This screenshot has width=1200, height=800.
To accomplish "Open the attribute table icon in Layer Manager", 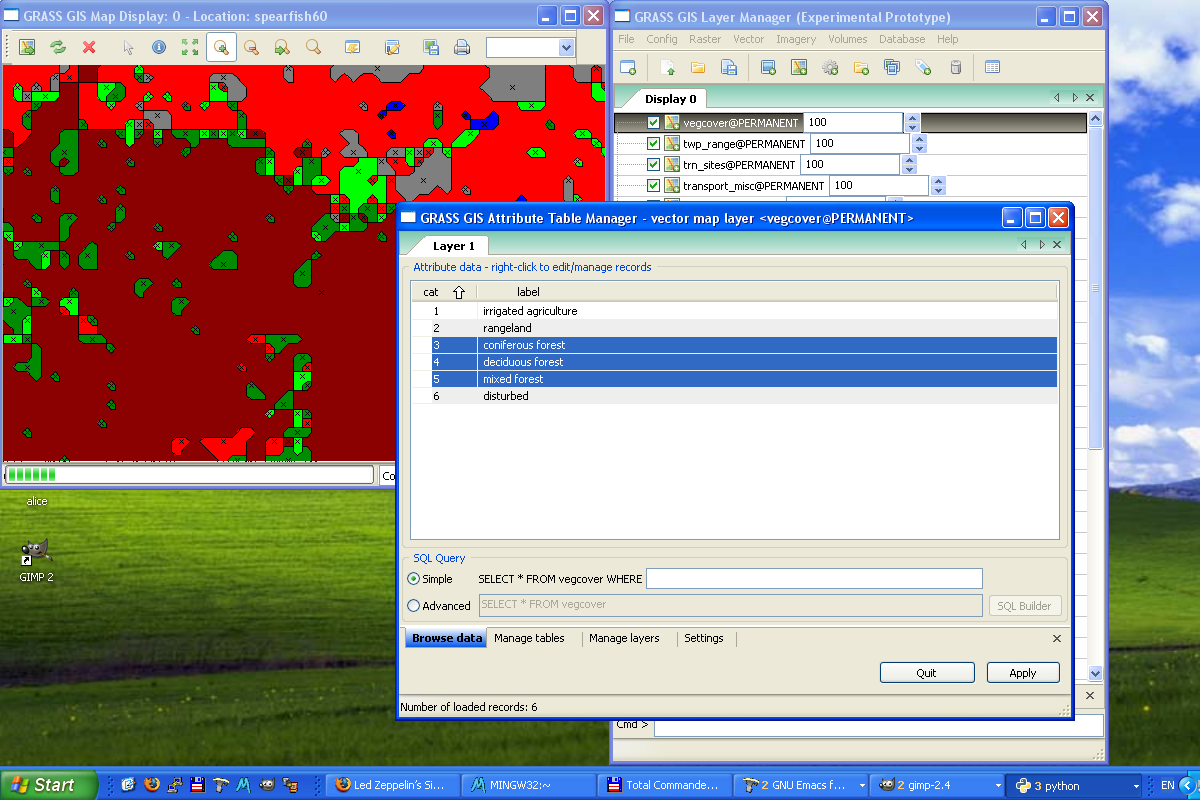I will click(992, 67).
